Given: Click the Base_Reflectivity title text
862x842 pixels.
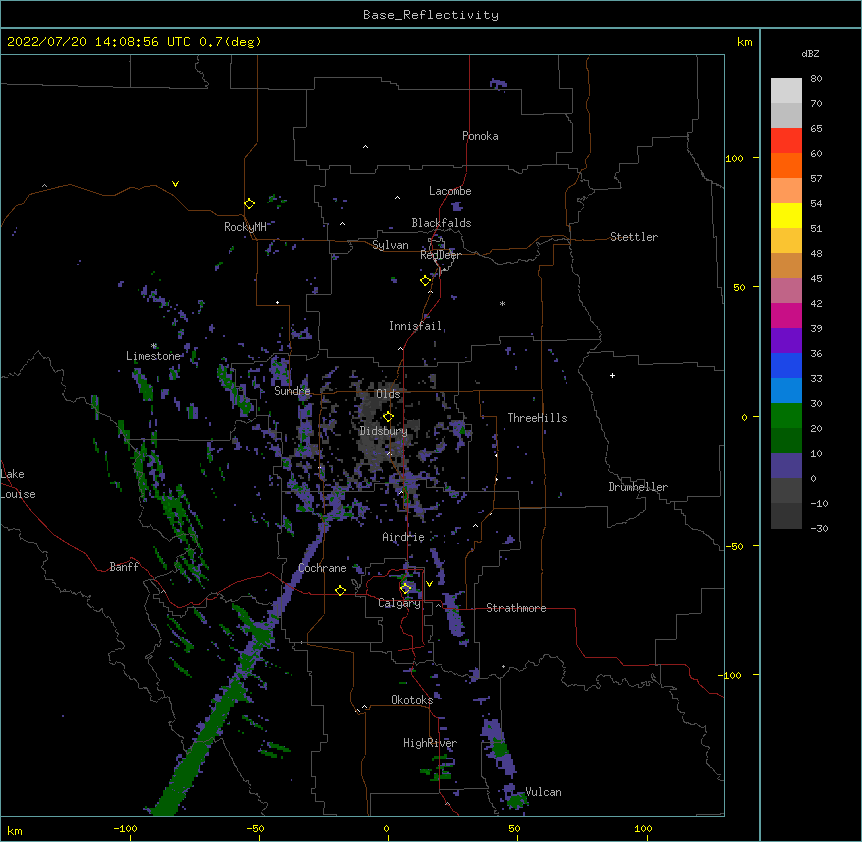Looking at the screenshot, I should (x=431, y=15).
